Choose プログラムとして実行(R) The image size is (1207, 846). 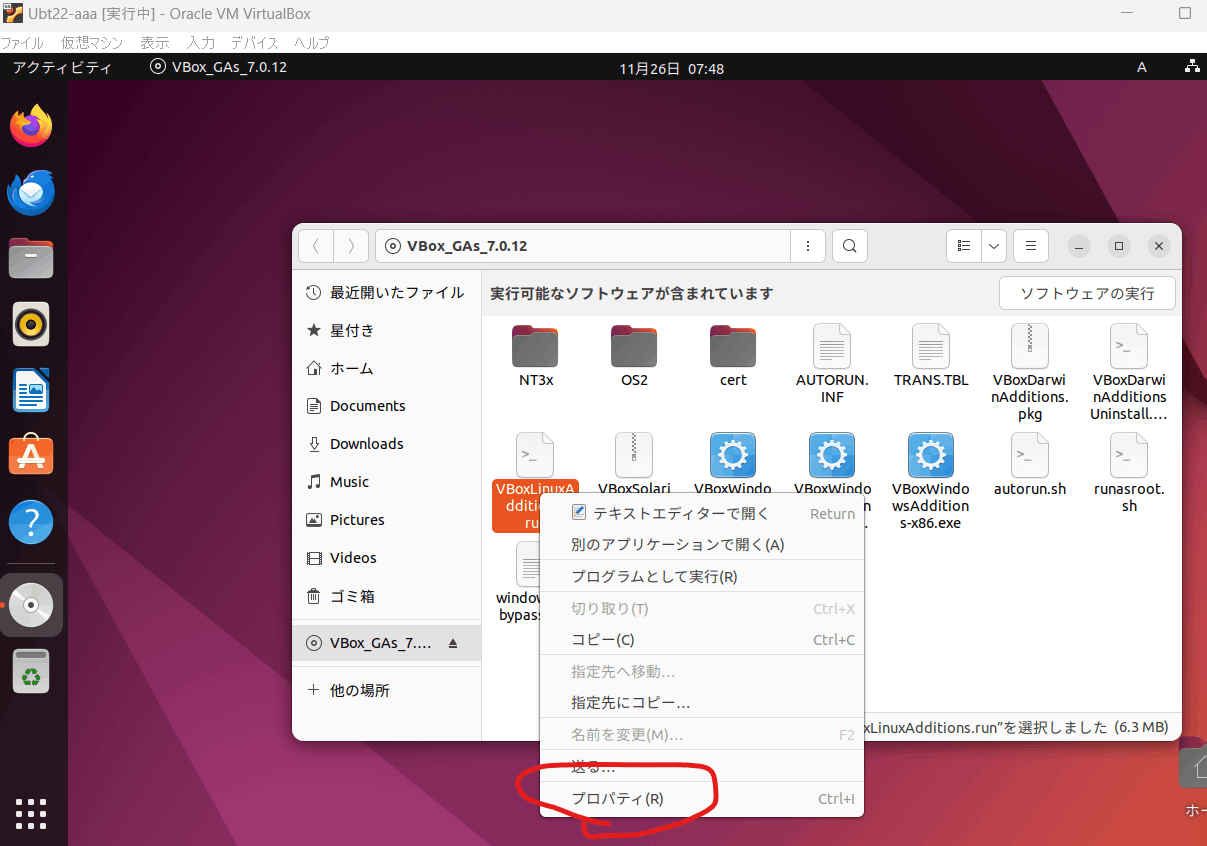click(x=702, y=577)
